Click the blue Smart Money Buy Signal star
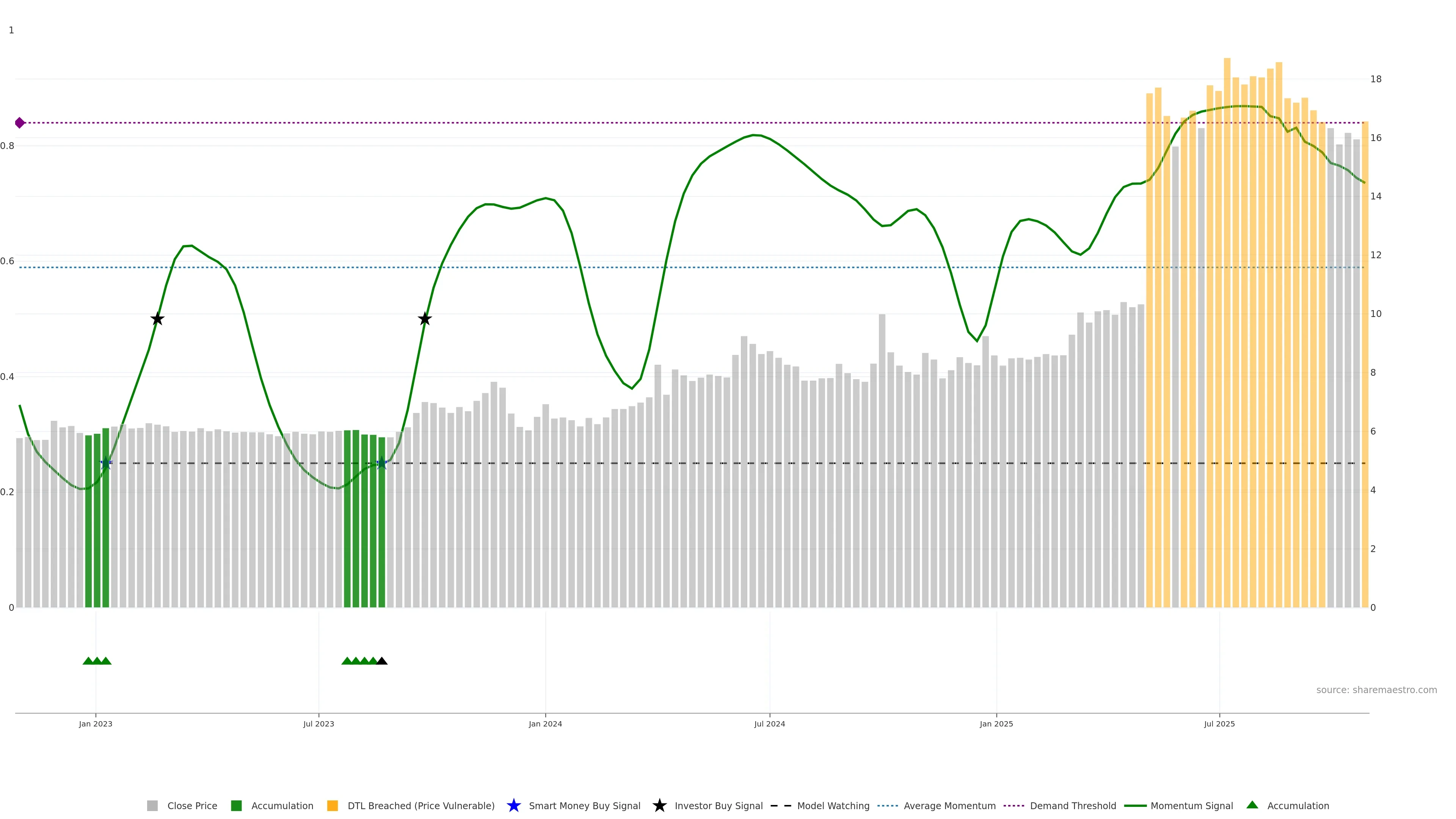 pos(513,806)
